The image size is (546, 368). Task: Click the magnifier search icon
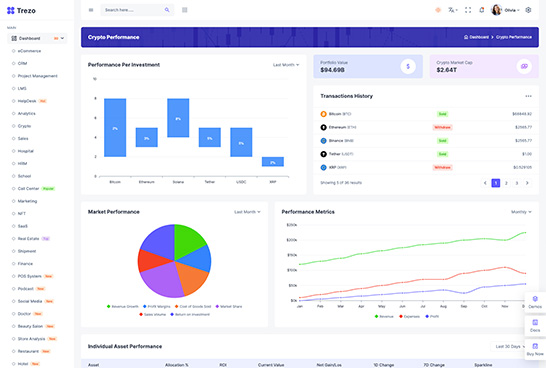click(x=167, y=10)
